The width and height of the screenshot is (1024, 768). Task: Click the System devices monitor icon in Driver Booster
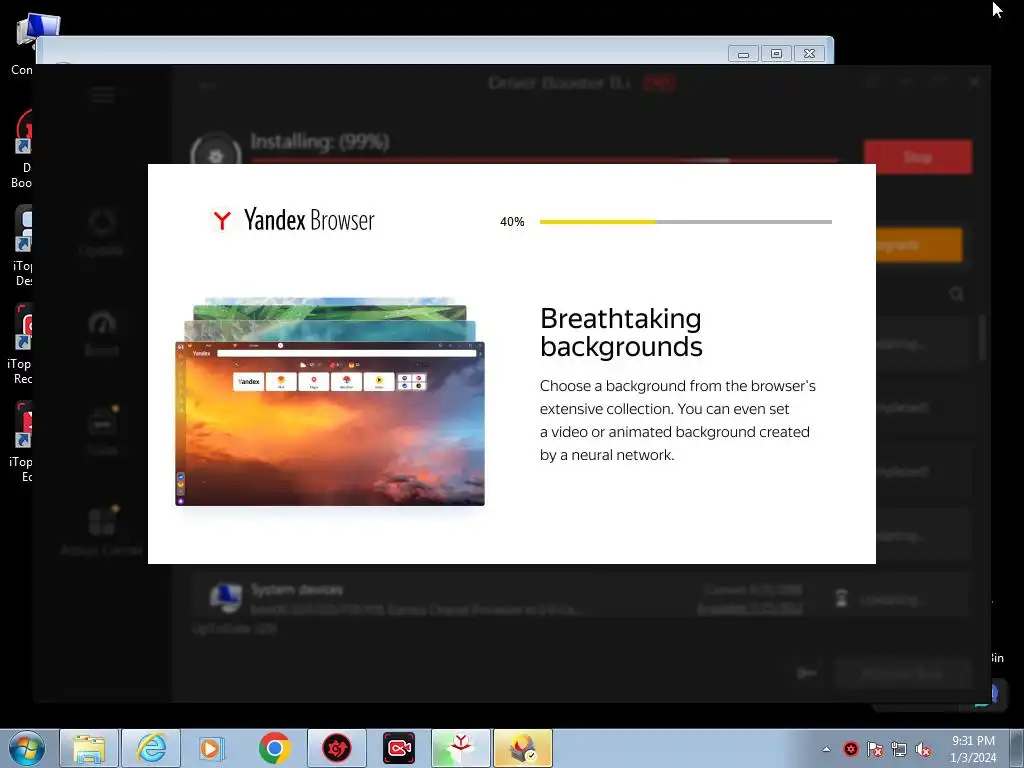point(226,598)
